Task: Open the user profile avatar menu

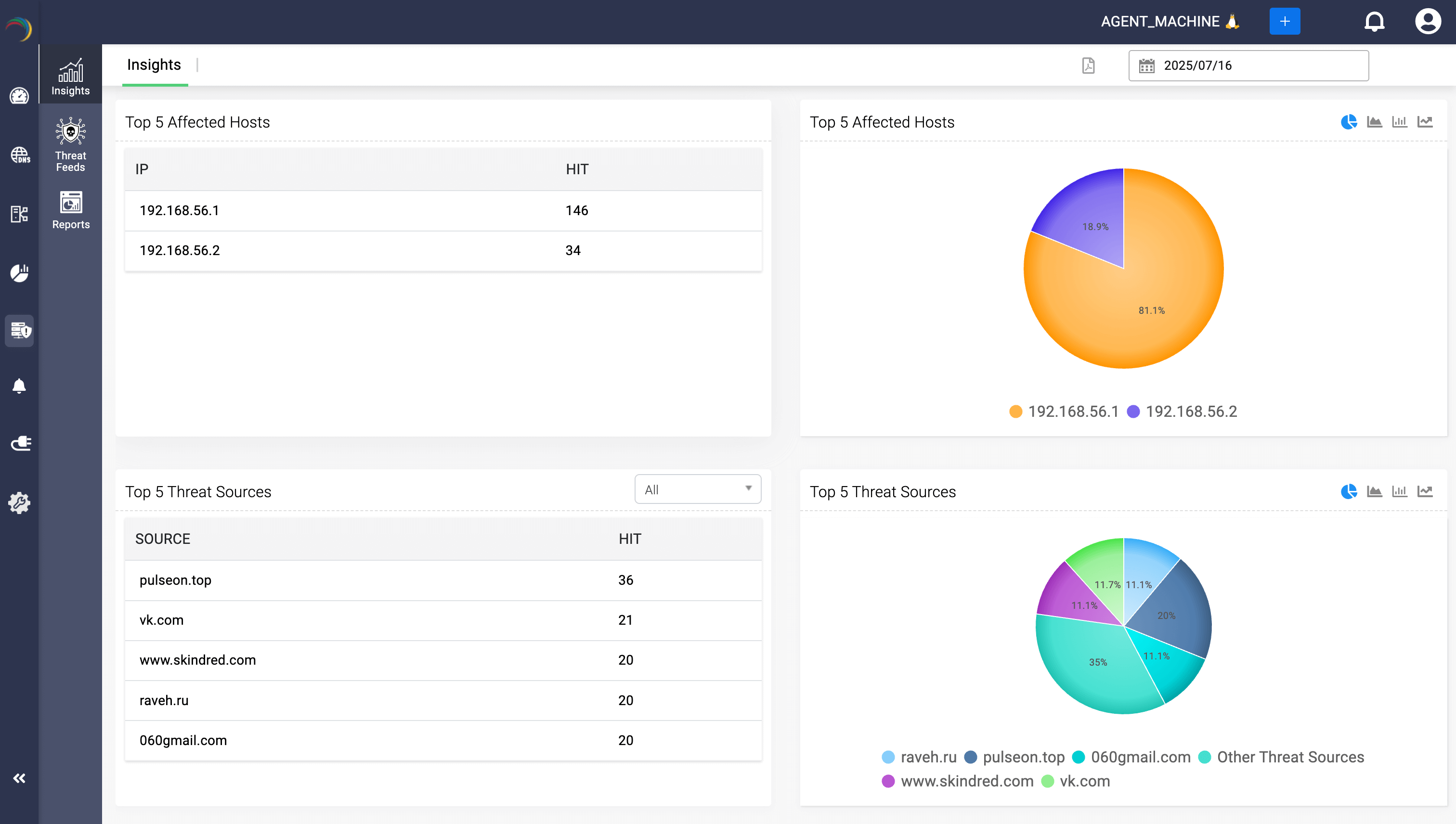Action: tap(1427, 22)
